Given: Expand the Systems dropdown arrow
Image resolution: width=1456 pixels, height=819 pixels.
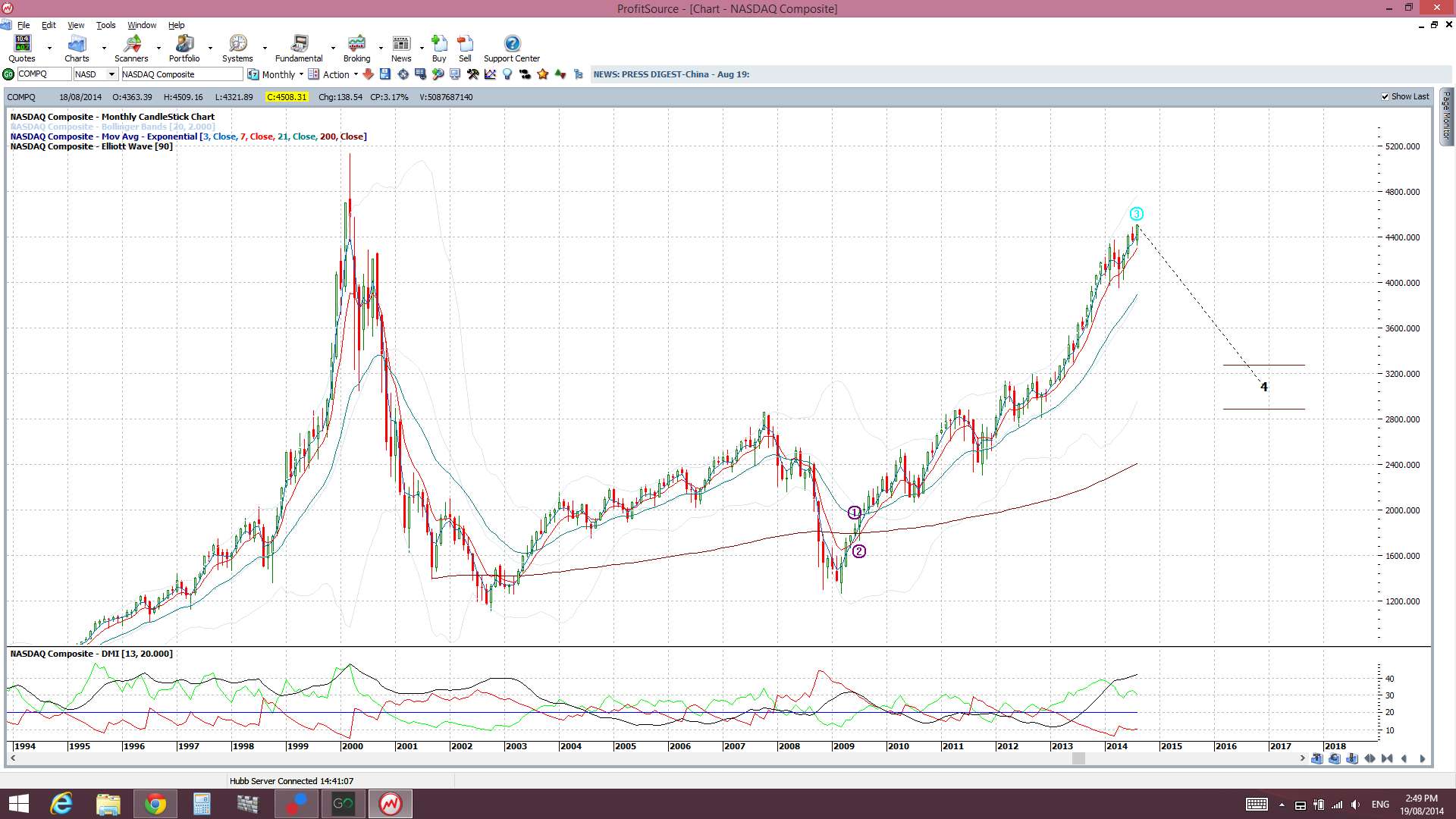Looking at the screenshot, I should (x=265, y=49).
